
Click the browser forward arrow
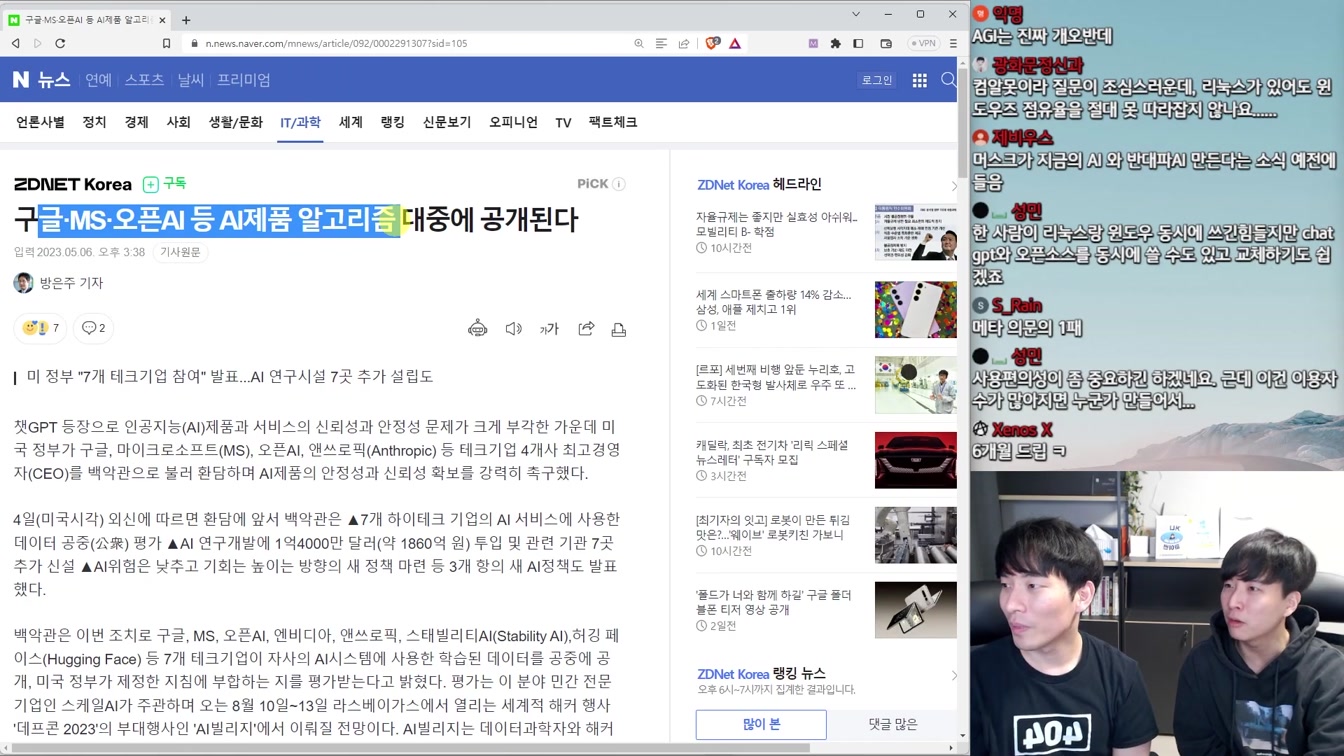tap(38, 43)
